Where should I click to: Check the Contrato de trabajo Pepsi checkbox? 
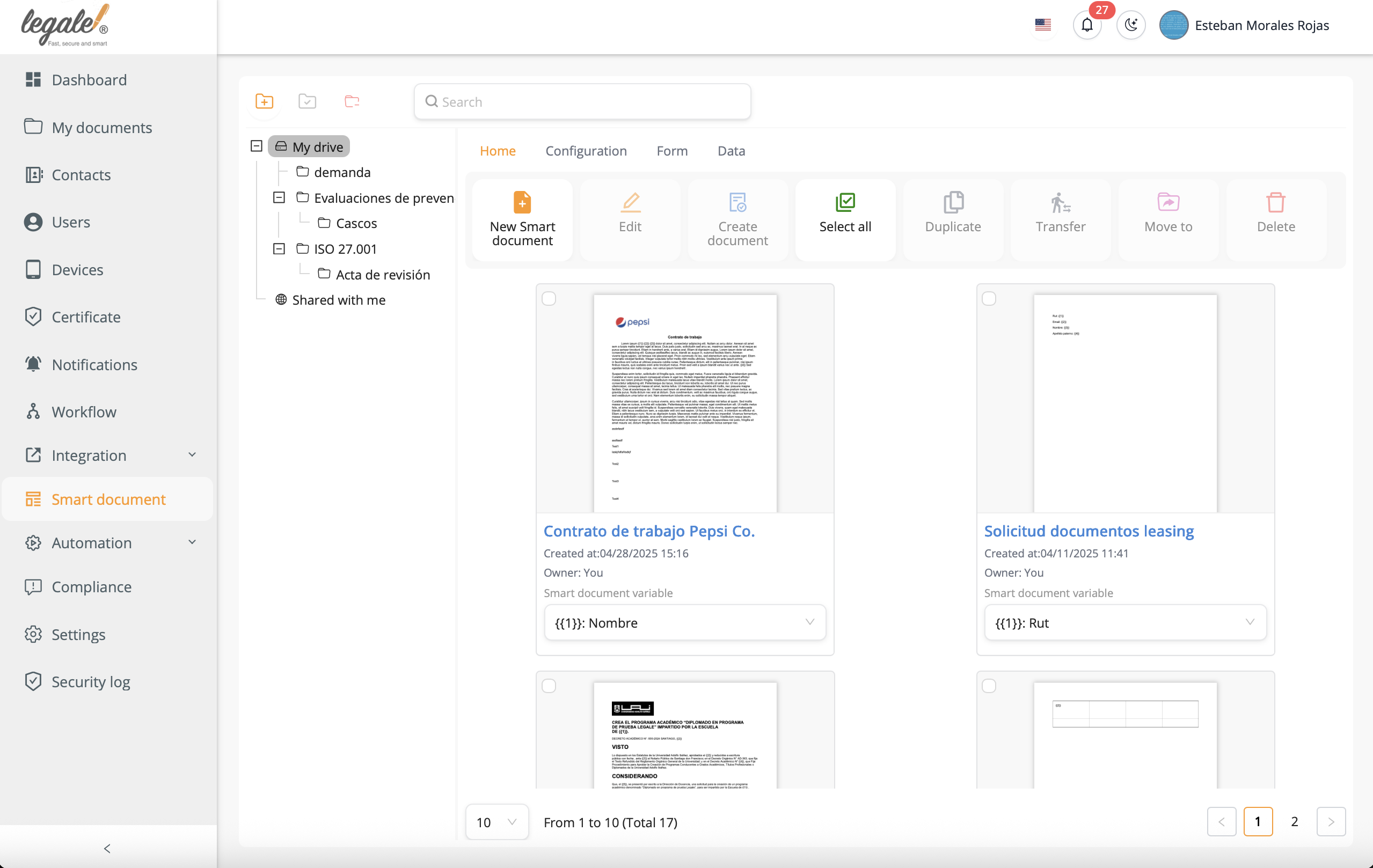[549, 299]
